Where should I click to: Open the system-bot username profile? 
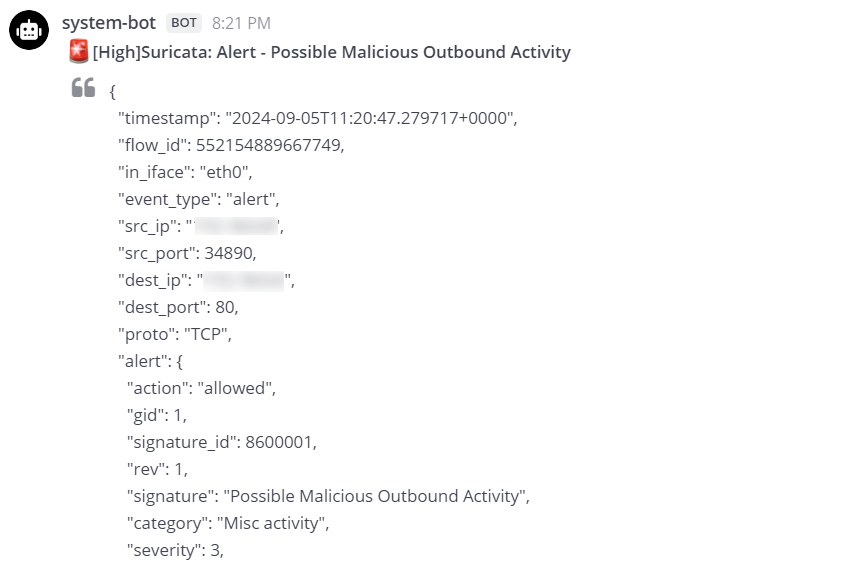pyautogui.click(x=108, y=22)
